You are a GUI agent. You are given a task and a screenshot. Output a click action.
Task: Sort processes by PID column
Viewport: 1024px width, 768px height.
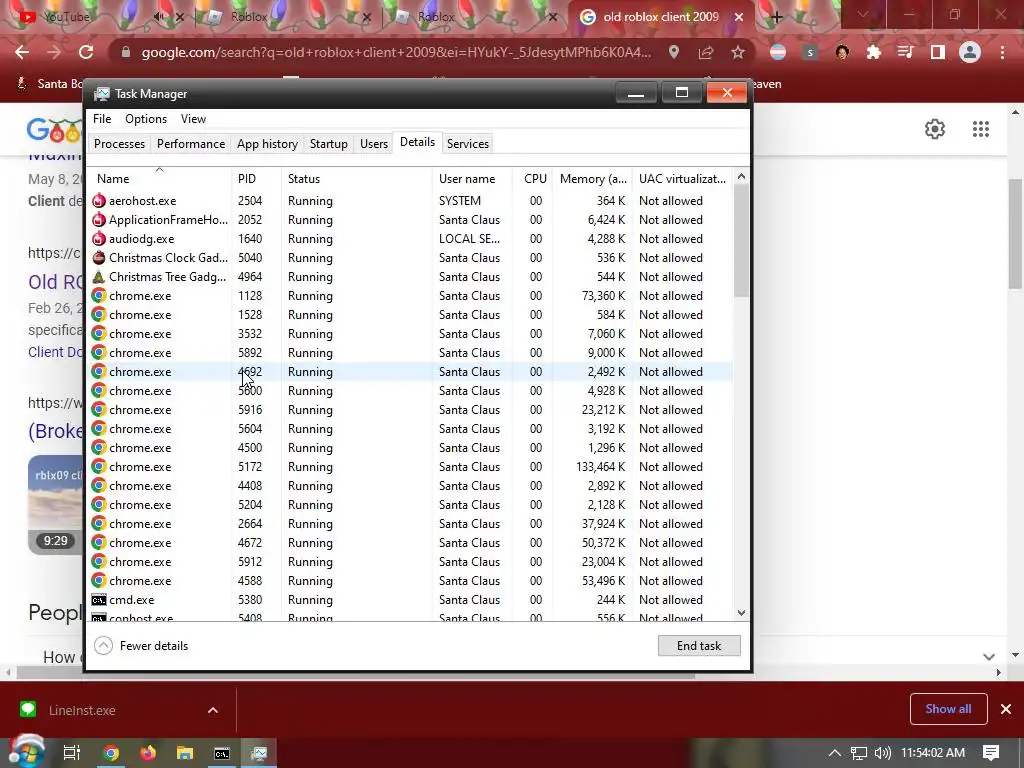coord(256,178)
